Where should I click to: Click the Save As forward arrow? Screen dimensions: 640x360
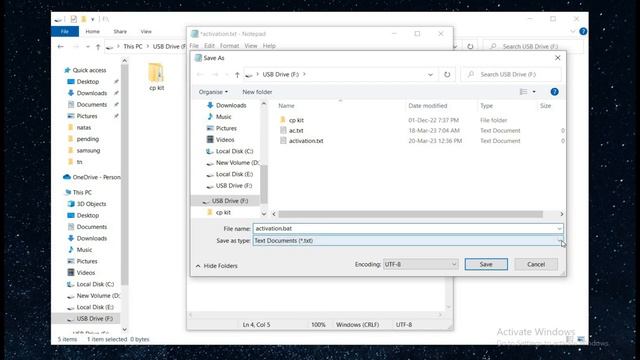coord(215,74)
